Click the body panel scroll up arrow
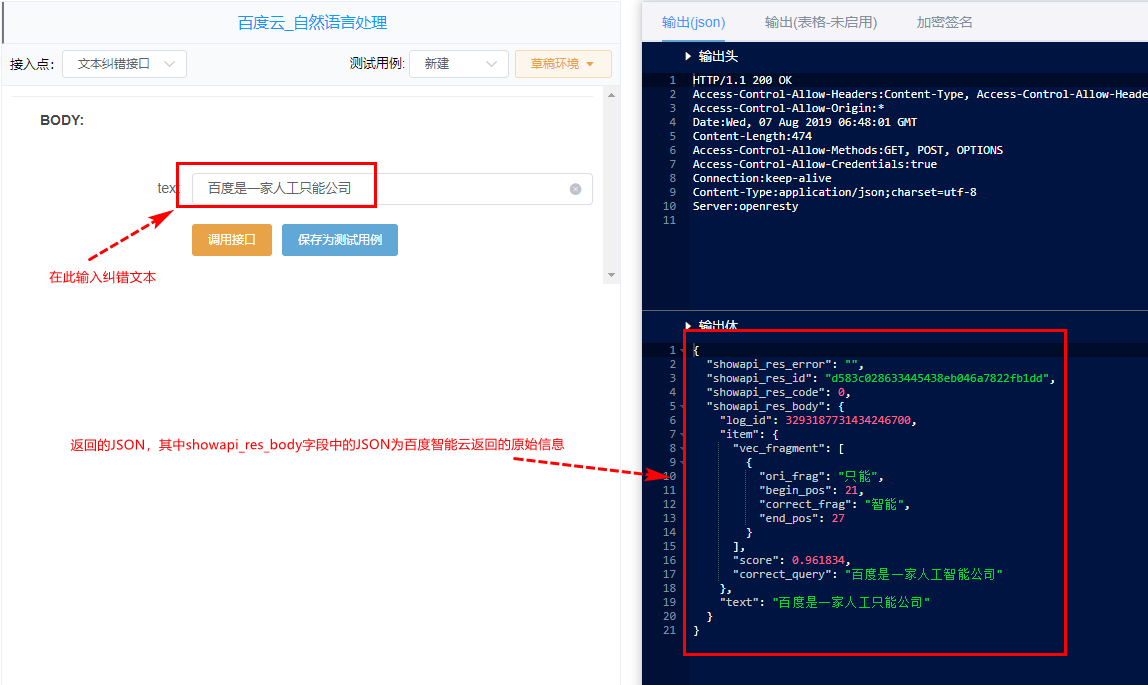Image resolution: width=1148 pixels, height=685 pixels. [x=611, y=95]
